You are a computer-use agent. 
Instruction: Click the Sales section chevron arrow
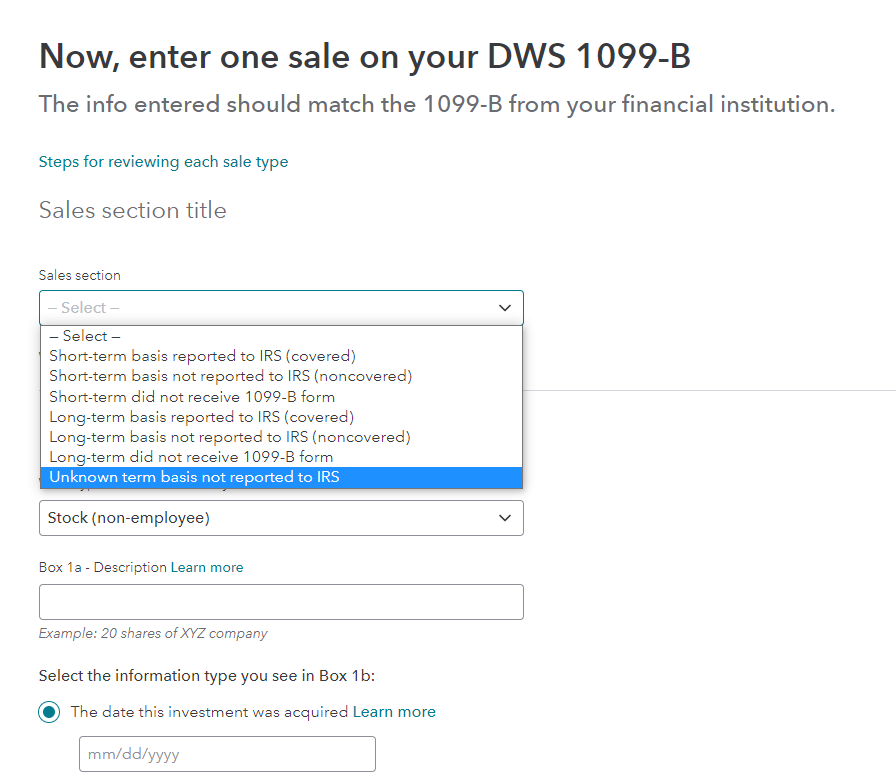505,308
